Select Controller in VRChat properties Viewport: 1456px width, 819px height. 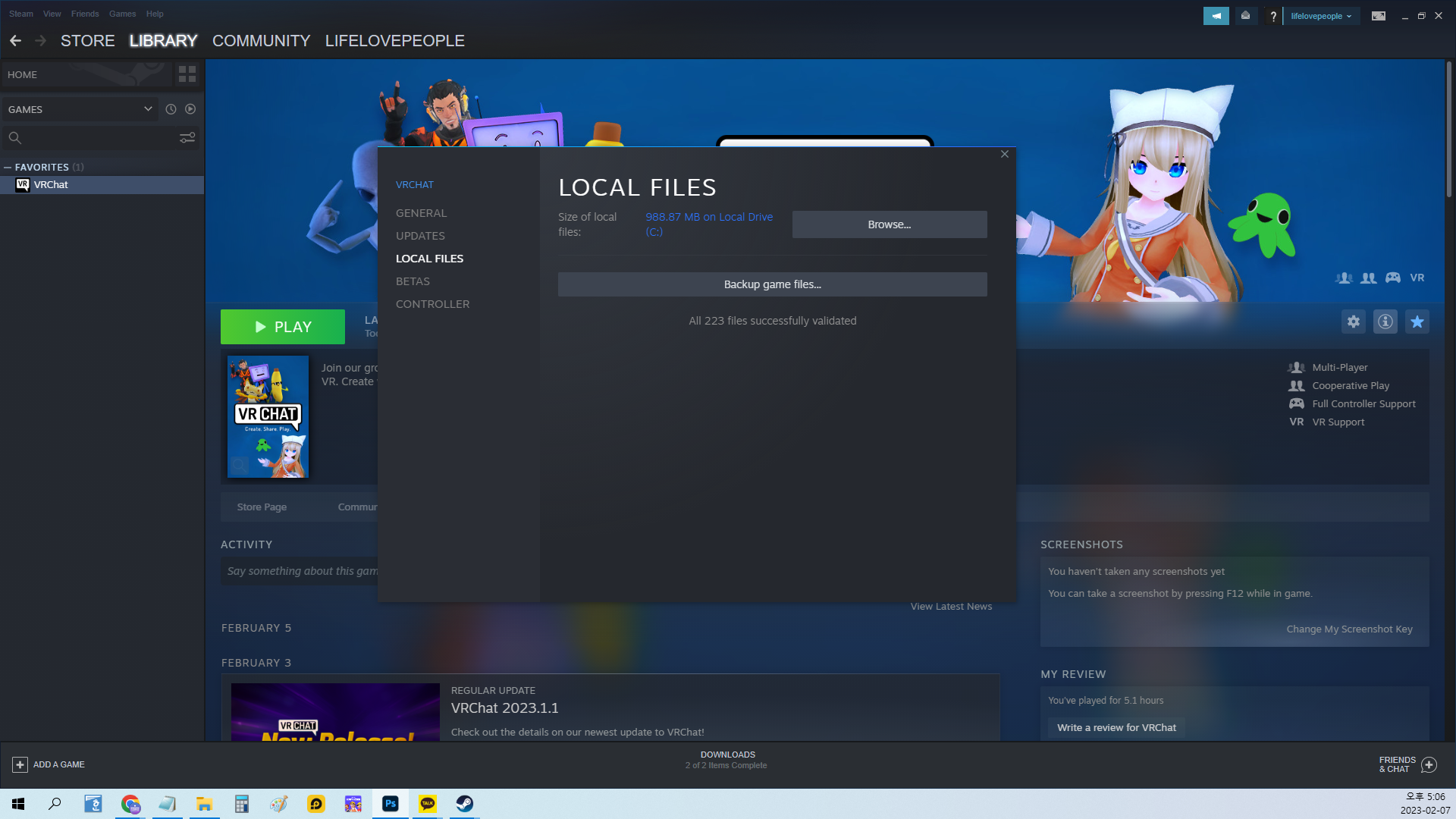tap(432, 304)
